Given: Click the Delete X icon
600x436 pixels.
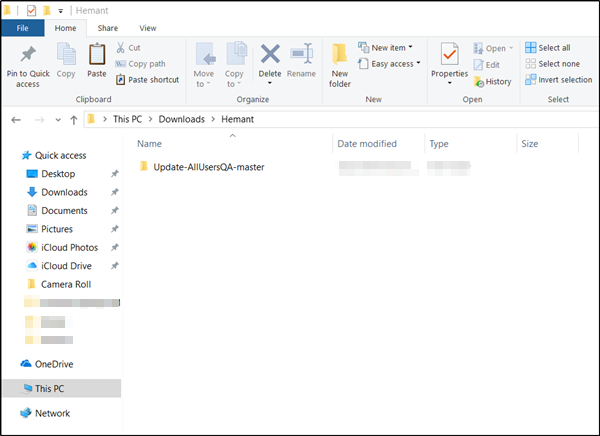Looking at the screenshot, I should pos(270,54).
